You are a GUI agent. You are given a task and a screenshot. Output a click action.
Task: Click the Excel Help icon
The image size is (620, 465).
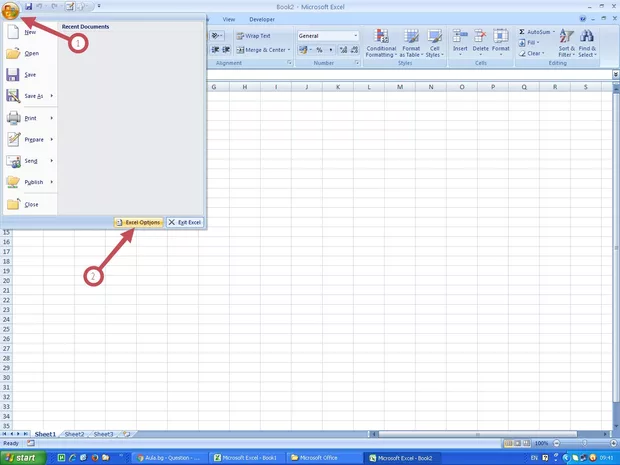pos(583,19)
